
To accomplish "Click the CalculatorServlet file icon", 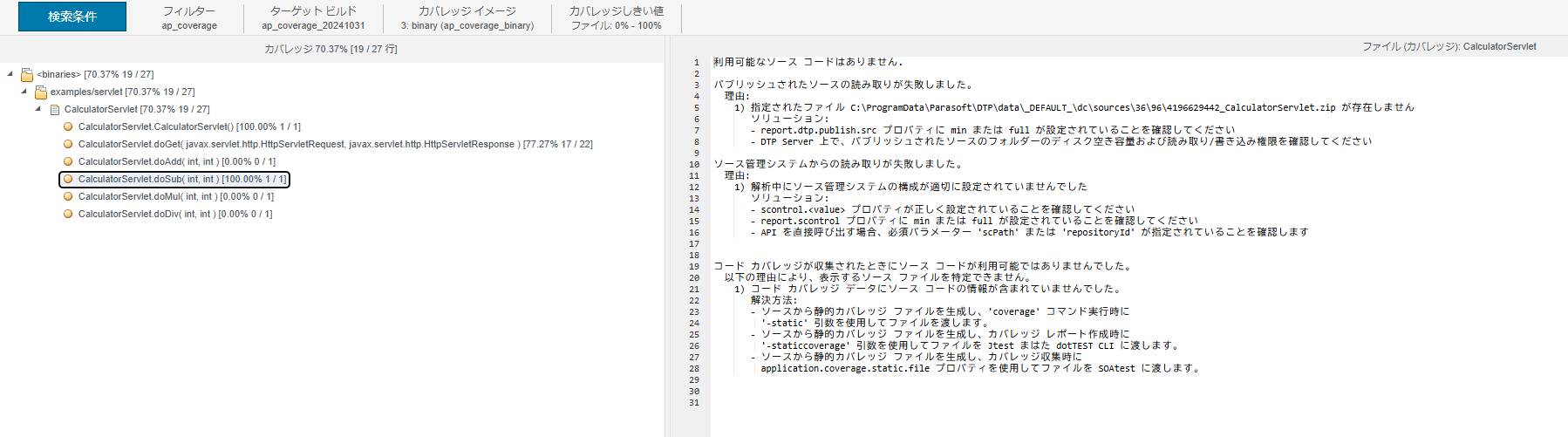I will (55, 109).
